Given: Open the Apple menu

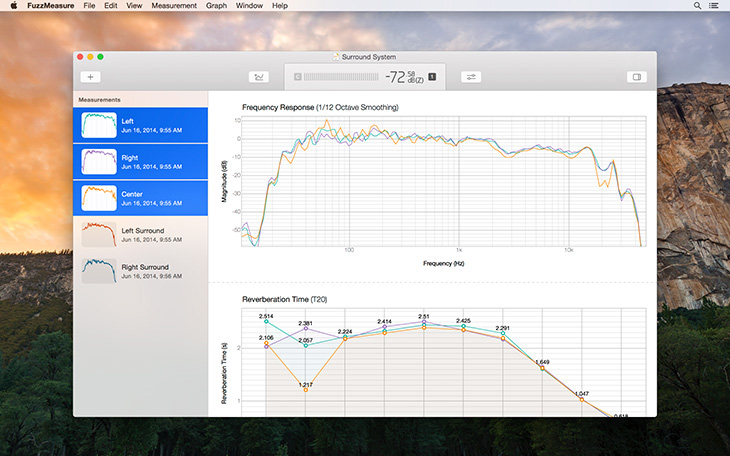Looking at the screenshot, I should (14, 6).
